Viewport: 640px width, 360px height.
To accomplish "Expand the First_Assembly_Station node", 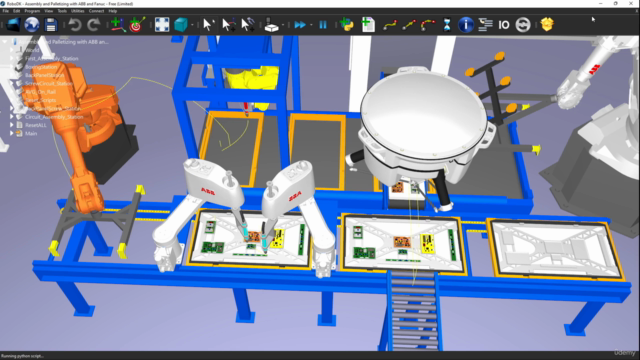I will (x=12, y=58).
